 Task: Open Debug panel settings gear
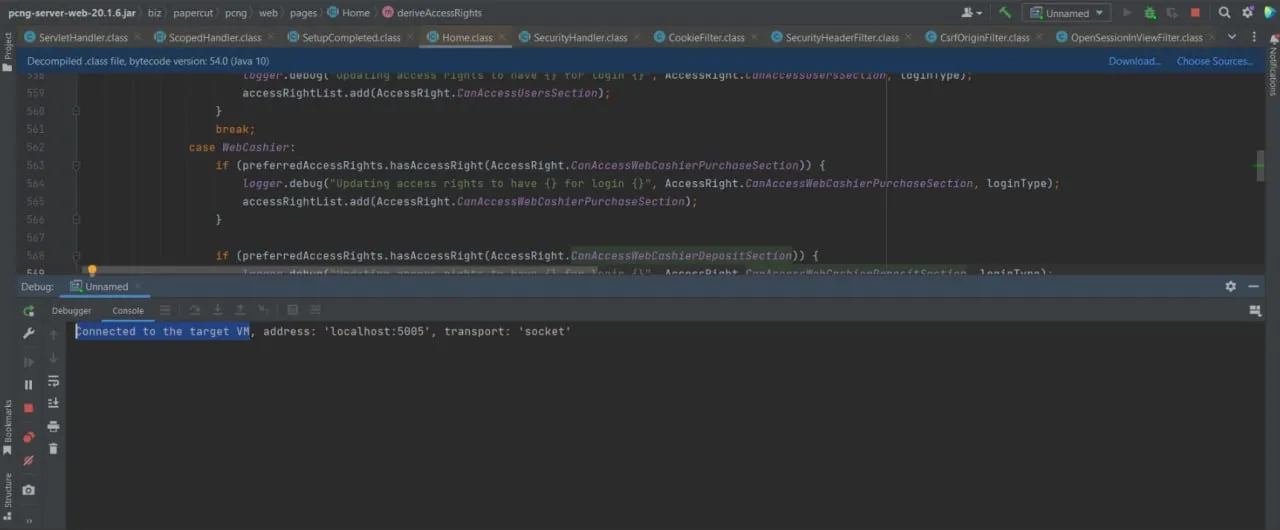click(1230, 286)
